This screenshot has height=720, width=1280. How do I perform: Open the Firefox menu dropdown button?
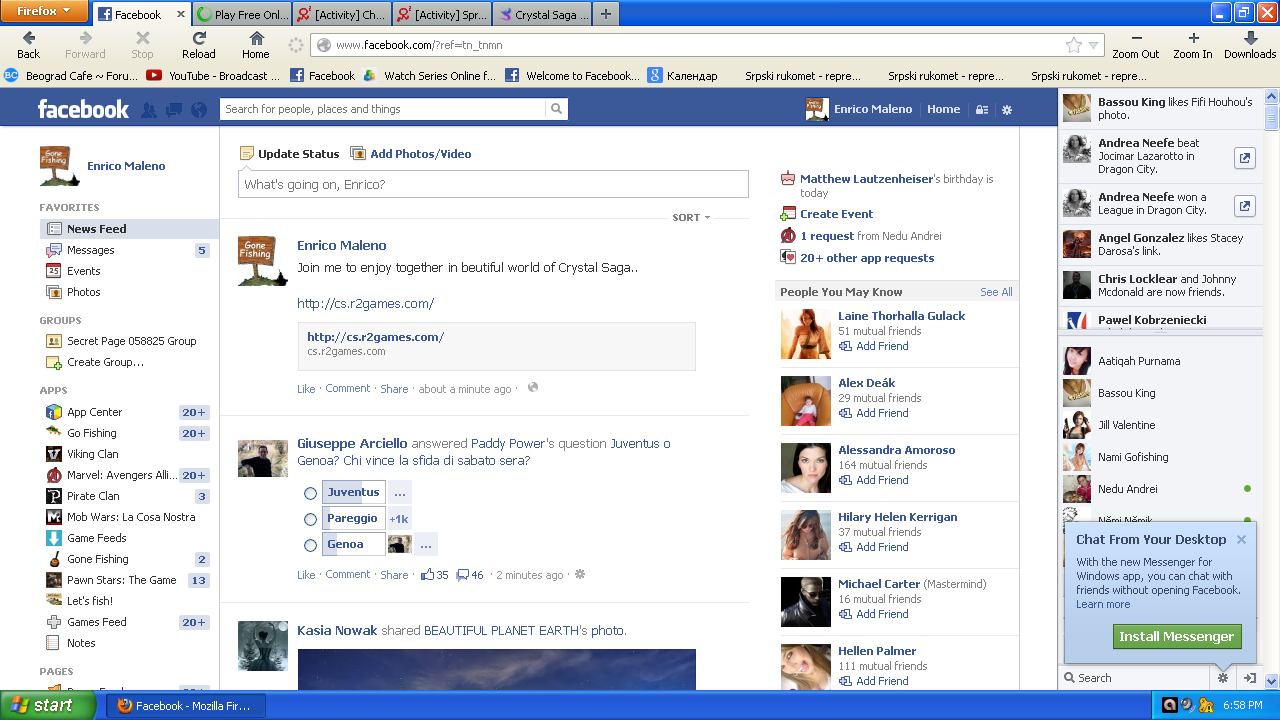[x=44, y=12]
